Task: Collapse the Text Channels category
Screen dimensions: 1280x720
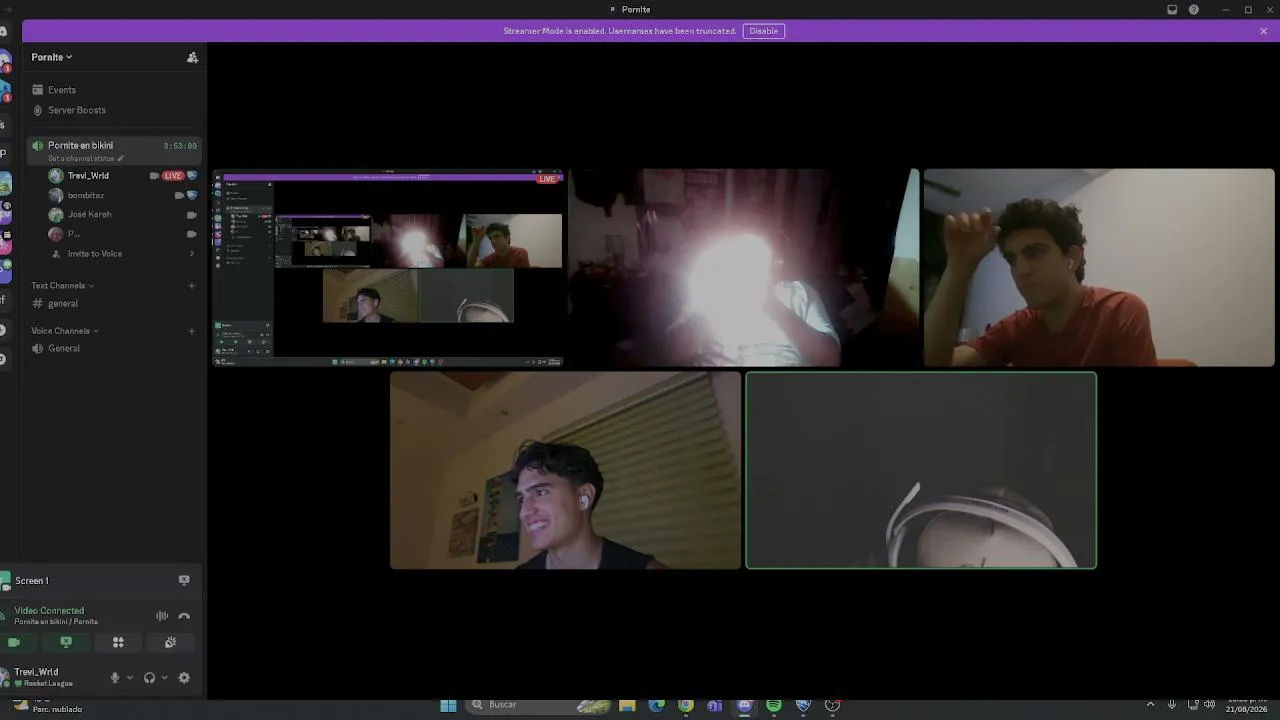Action: pyautogui.click(x=62, y=286)
